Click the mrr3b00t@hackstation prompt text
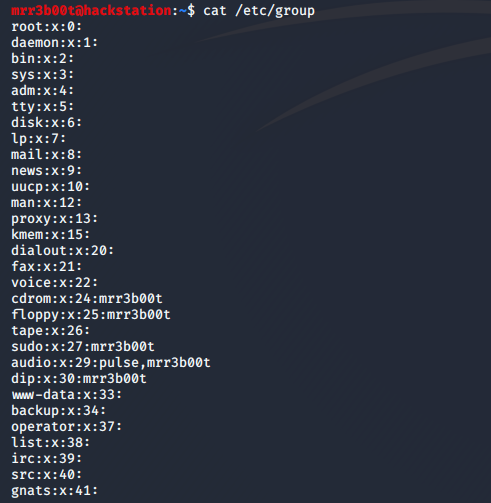Image resolution: width=491 pixels, height=503 pixels. click(91, 11)
